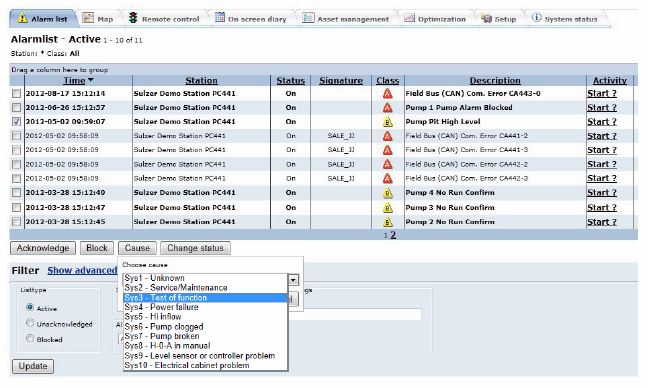Click Start ? for Pump 3 No Run Confirm
648x388 pixels.
[602, 207]
